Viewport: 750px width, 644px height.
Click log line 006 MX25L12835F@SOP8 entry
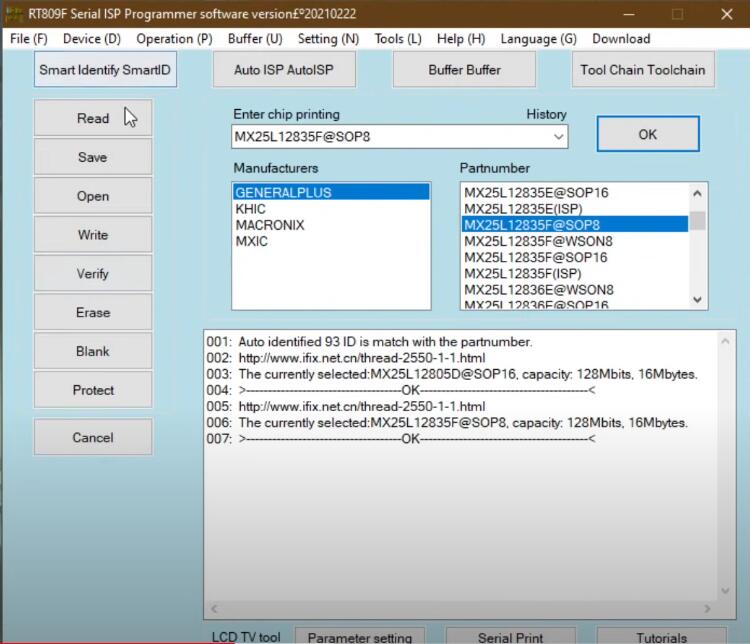click(463, 422)
